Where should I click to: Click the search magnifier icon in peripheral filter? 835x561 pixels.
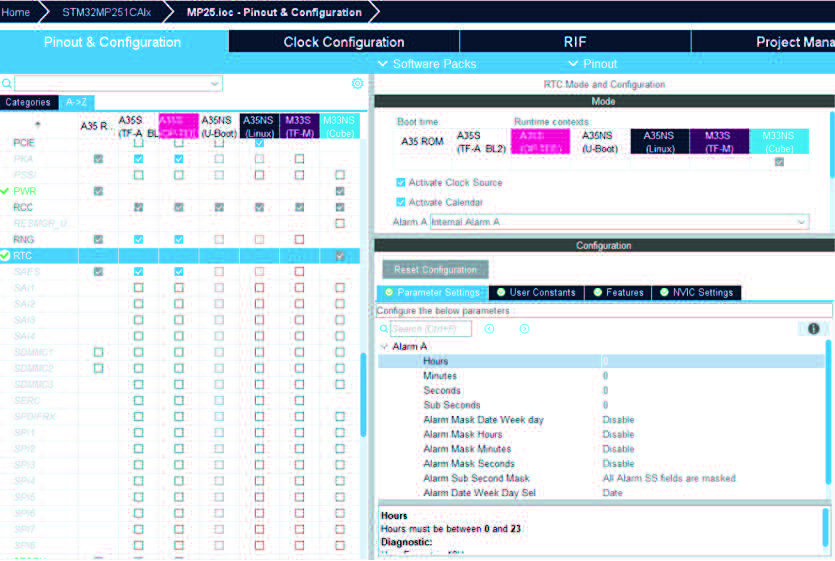(x=7, y=84)
